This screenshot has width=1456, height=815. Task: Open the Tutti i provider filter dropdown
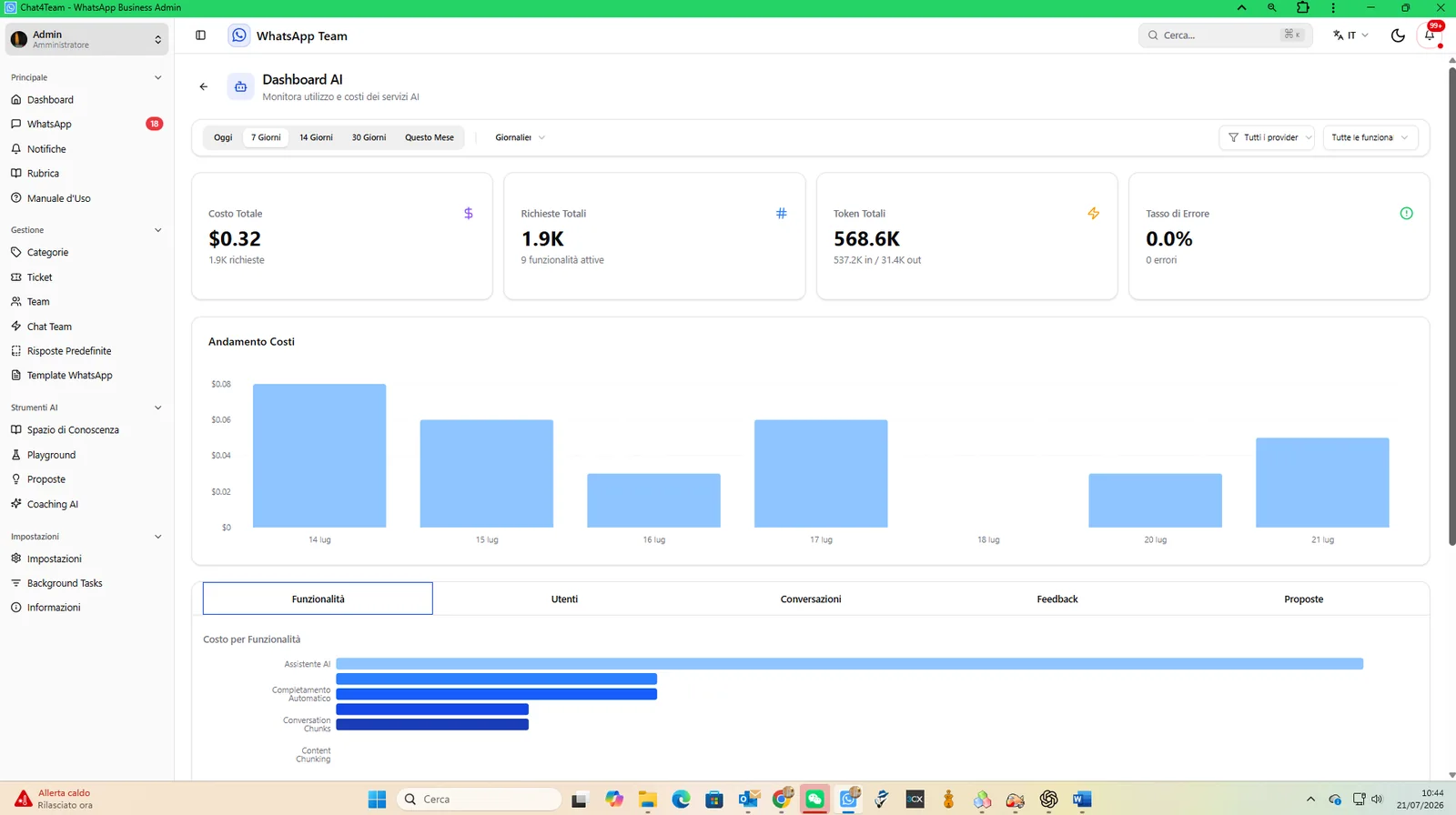[x=1267, y=137]
